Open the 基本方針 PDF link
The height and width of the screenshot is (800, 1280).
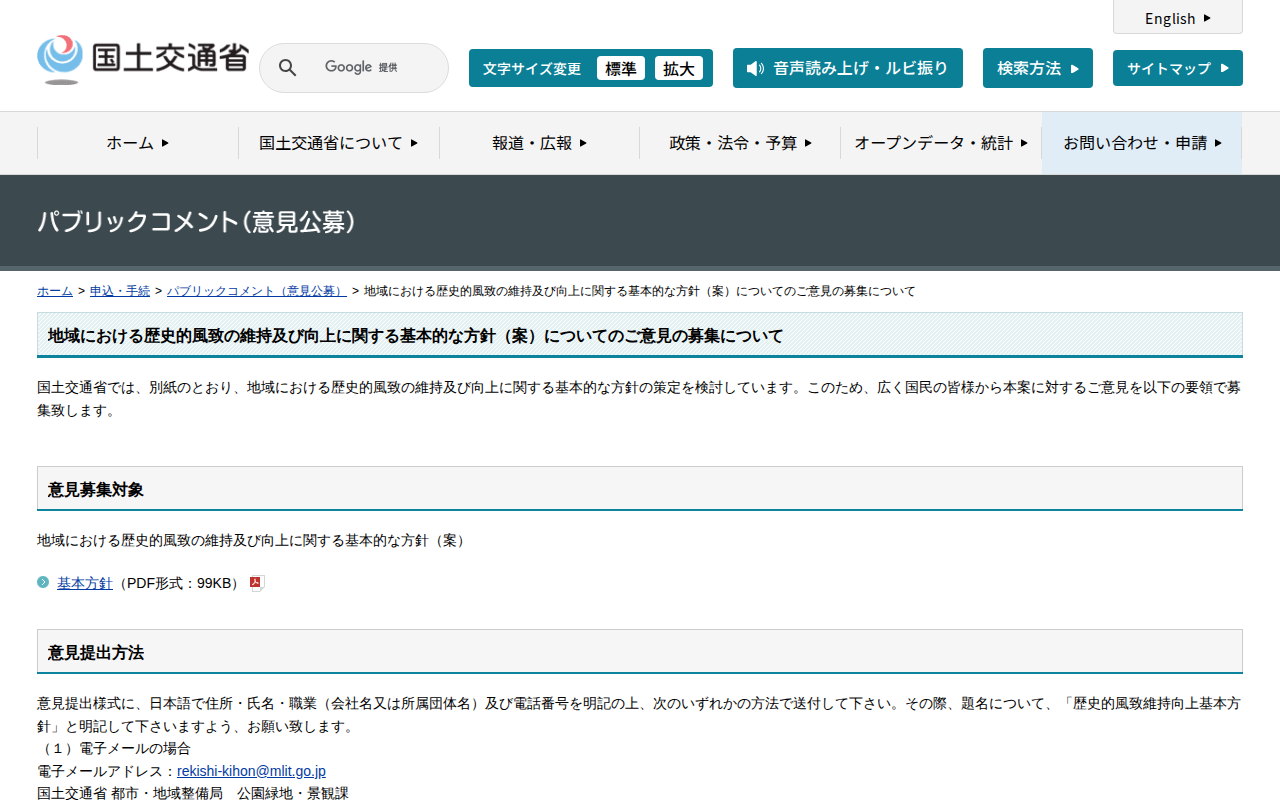click(84, 583)
